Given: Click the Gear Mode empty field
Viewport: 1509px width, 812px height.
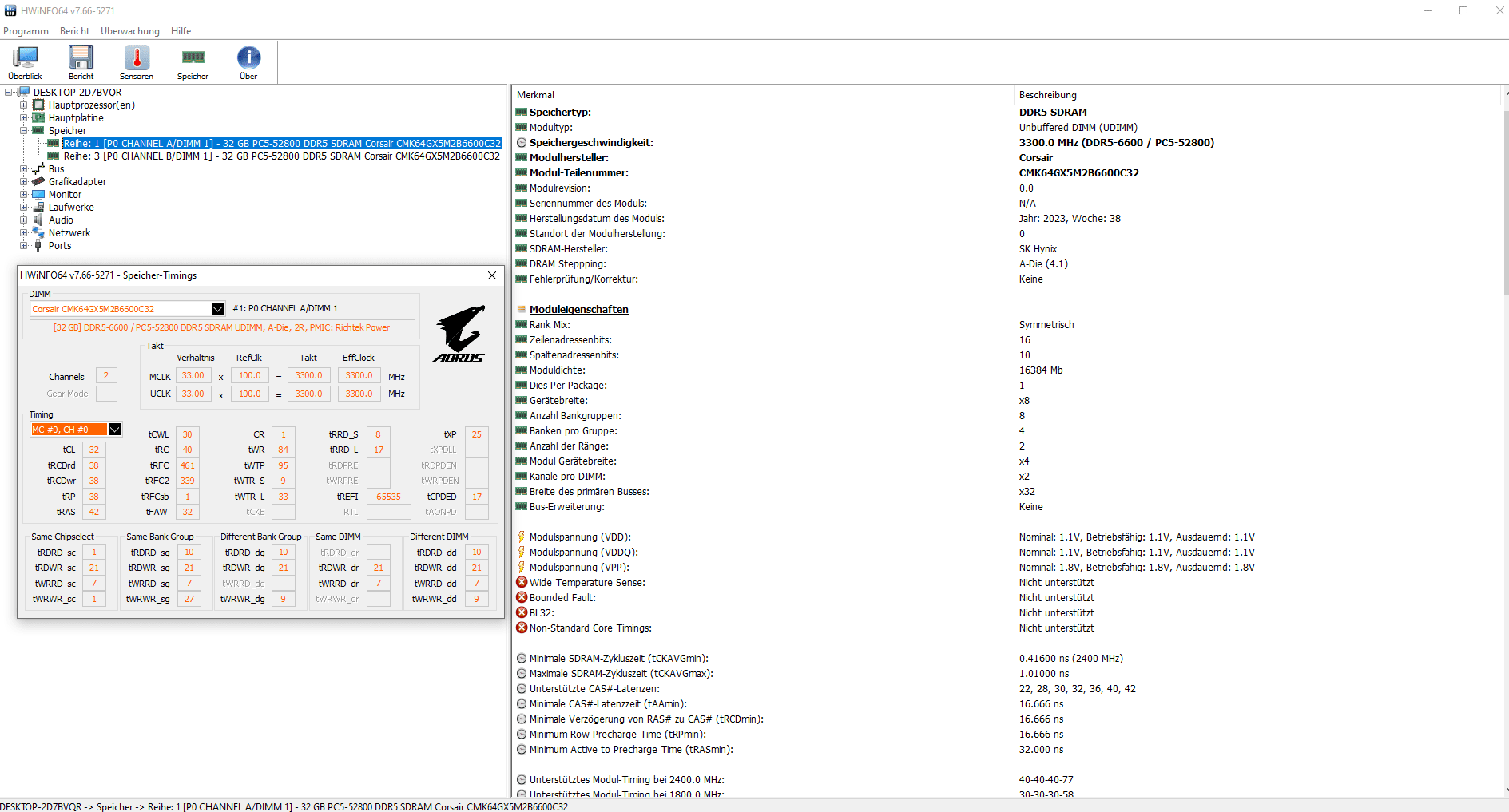Looking at the screenshot, I should click(106, 394).
